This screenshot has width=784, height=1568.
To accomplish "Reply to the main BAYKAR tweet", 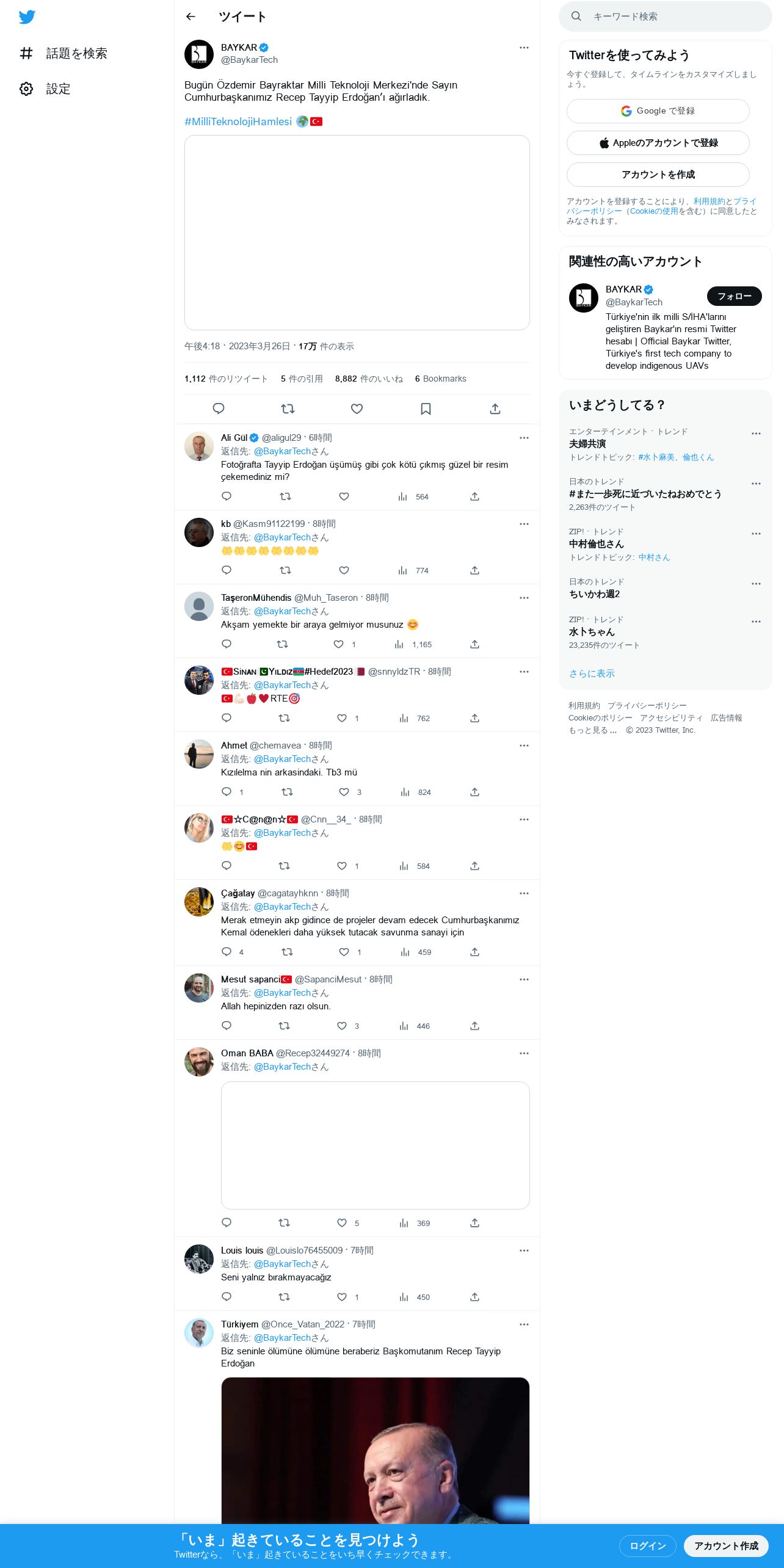I will pyautogui.click(x=219, y=408).
